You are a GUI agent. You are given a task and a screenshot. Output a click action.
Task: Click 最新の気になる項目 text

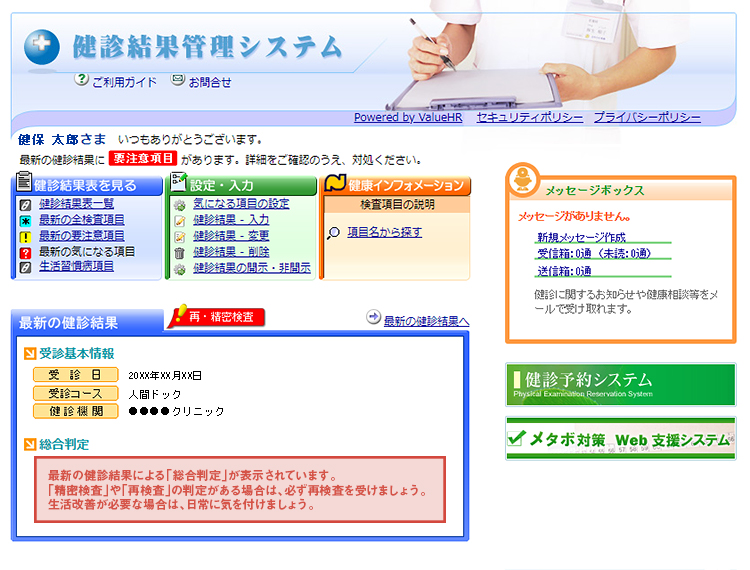[87, 252]
